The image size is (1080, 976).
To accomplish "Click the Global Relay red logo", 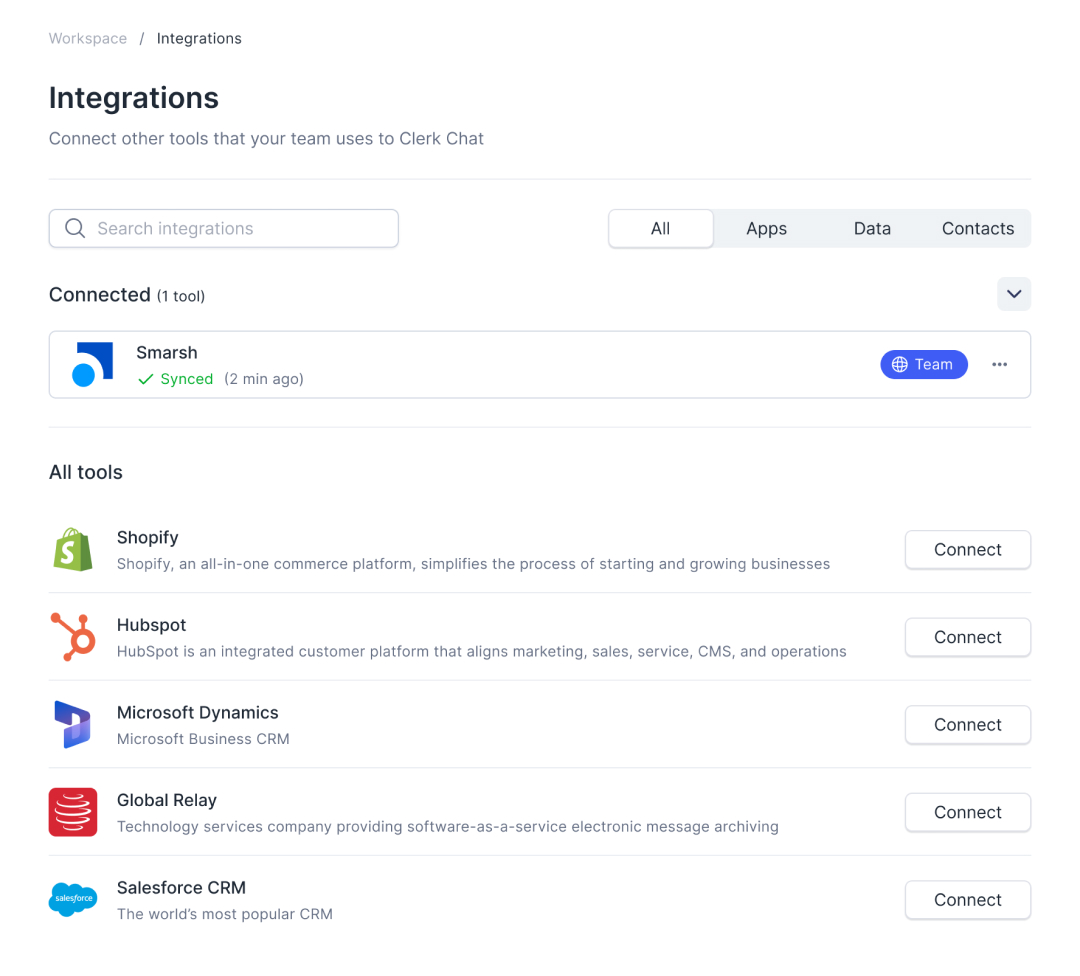I will [73, 812].
